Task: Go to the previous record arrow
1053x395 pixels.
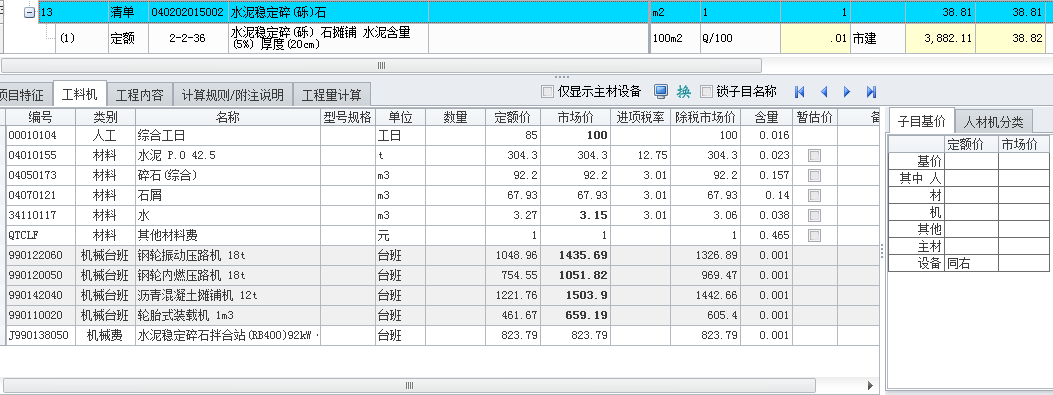Action: click(824, 91)
